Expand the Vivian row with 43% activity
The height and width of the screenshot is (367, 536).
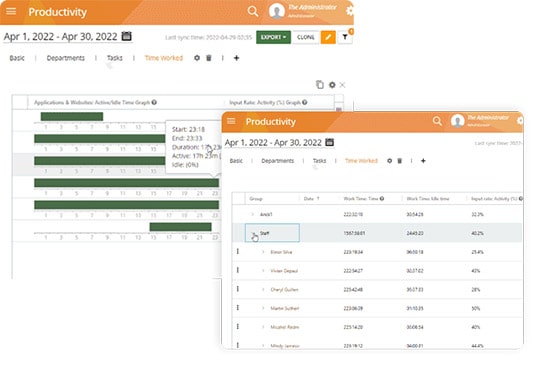(263, 271)
